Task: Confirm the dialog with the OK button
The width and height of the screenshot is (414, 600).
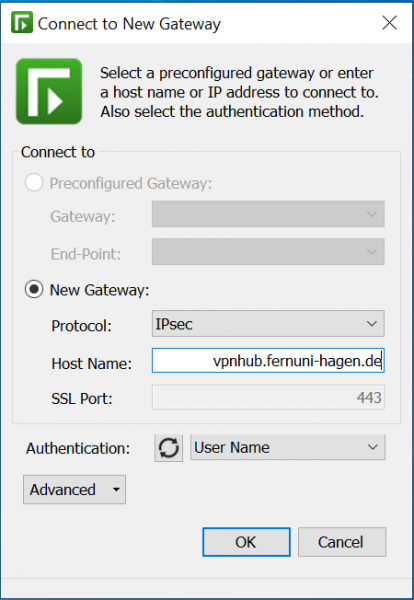Action: [x=246, y=542]
